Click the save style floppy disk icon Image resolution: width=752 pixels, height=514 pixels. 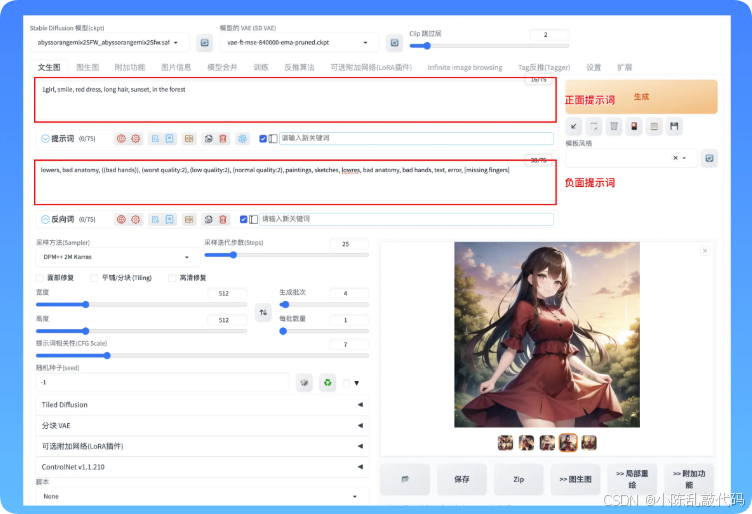(x=674, y=127)
